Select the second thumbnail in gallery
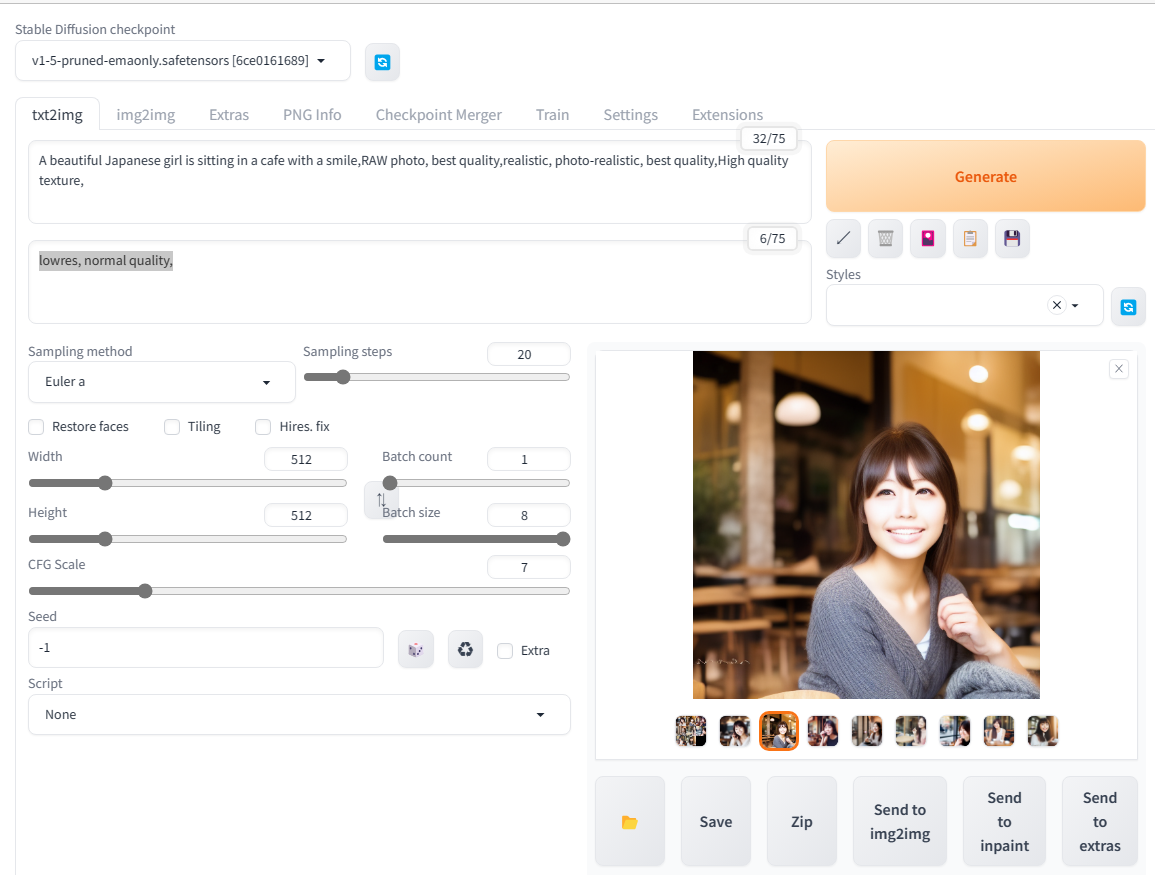Image resolution: width=1155 pixels, height=875 pixels. [x=734, y=731]
